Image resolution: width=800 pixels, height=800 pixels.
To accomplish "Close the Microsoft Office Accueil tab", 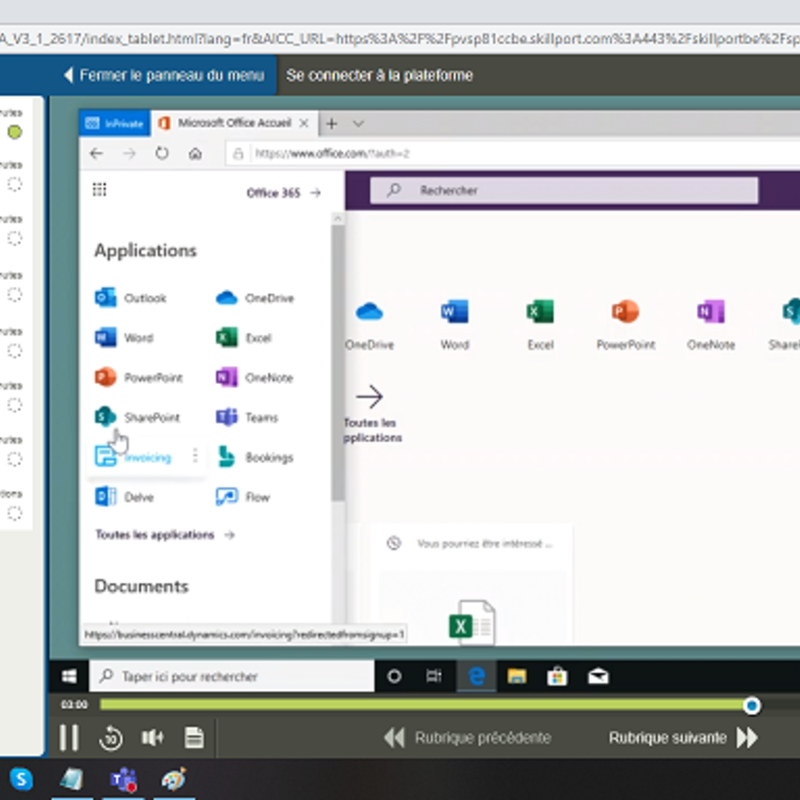I will pyautogui.click(x=304, y=123).
